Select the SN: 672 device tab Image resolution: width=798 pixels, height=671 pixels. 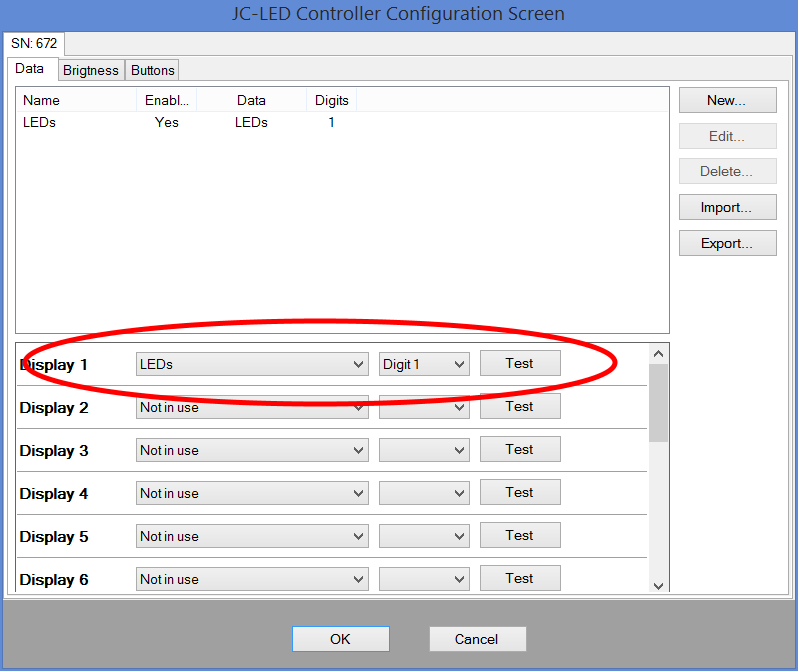tap(35, 44)
